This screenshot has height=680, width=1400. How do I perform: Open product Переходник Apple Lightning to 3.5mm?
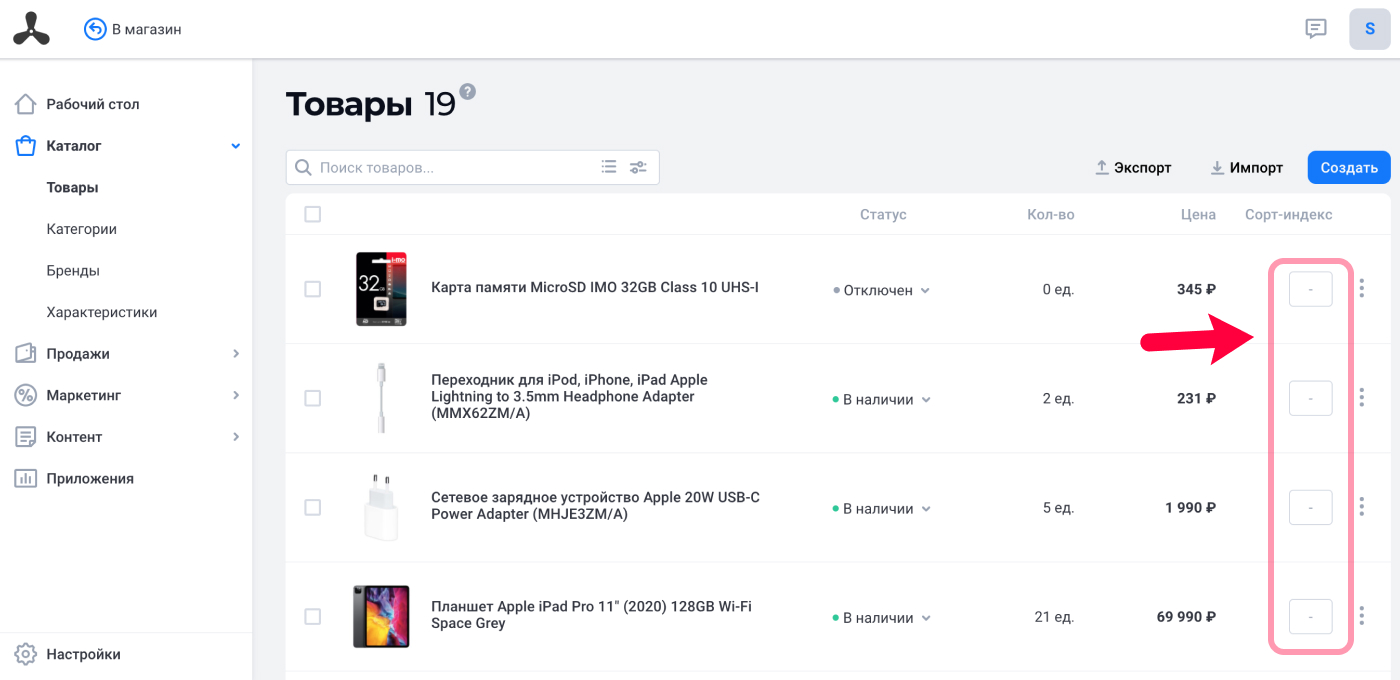point(569,397)
